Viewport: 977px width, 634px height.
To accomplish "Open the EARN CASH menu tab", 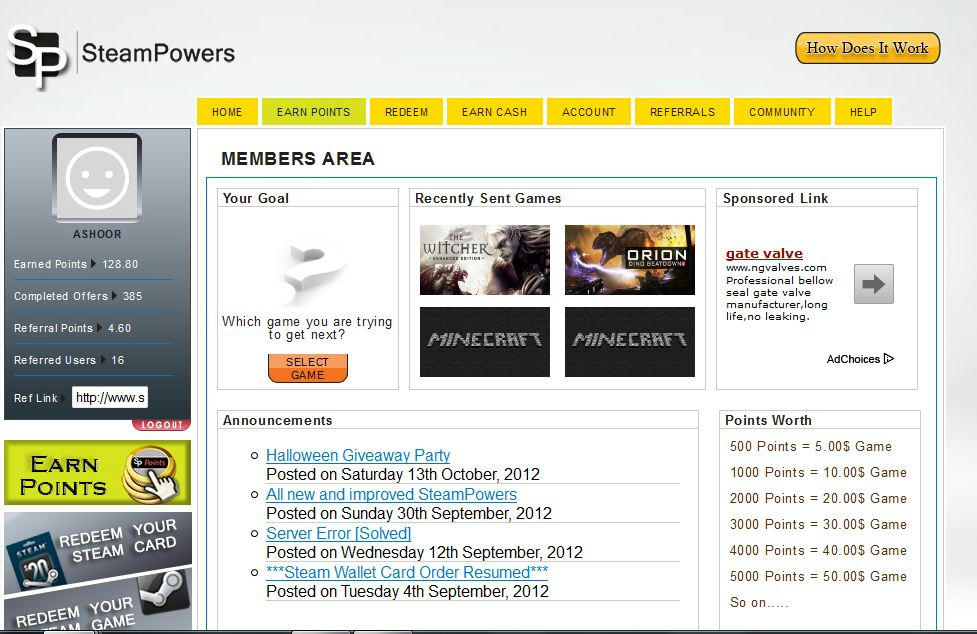I will coord(495,112).
